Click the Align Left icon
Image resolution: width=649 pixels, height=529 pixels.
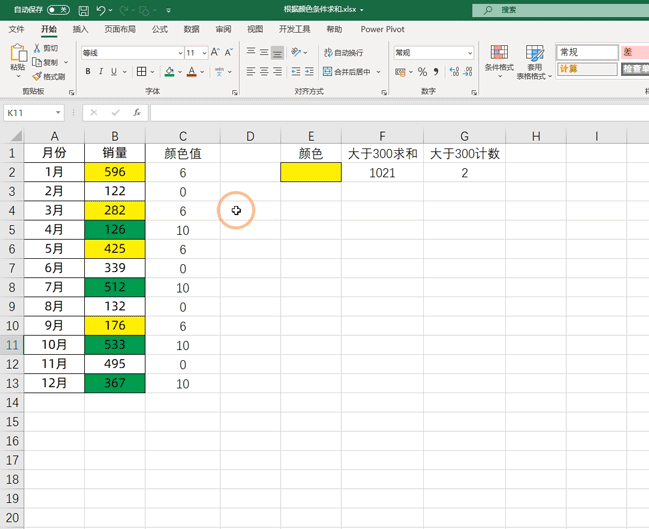251,71
